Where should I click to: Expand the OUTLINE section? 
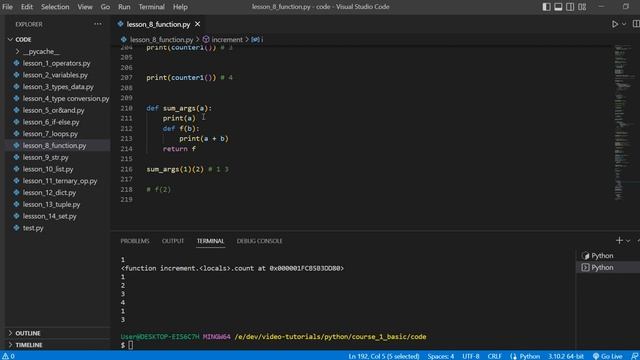pyautogui.click(x=57, y=333)
